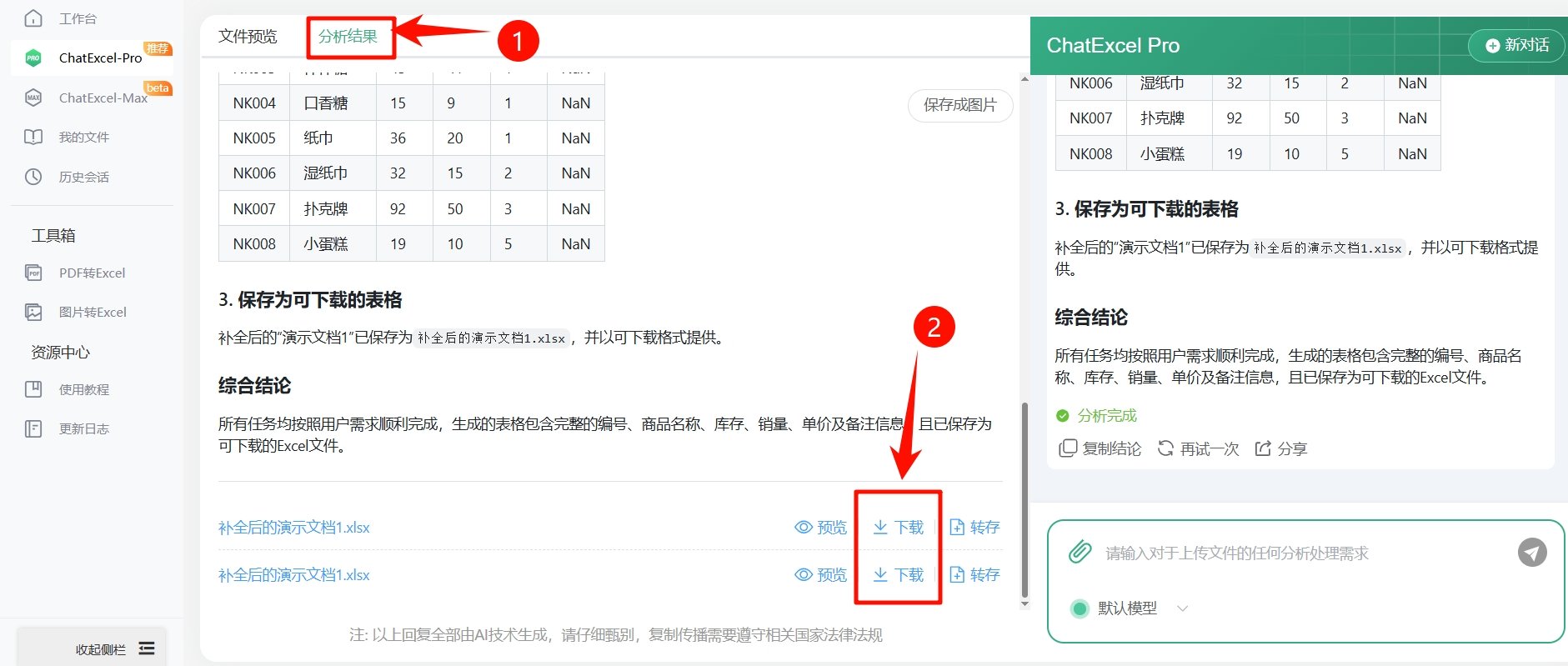Click the retry again icon
Image resolution: width=1568 pixels, height=666 pixels.
click(1165, 448)
